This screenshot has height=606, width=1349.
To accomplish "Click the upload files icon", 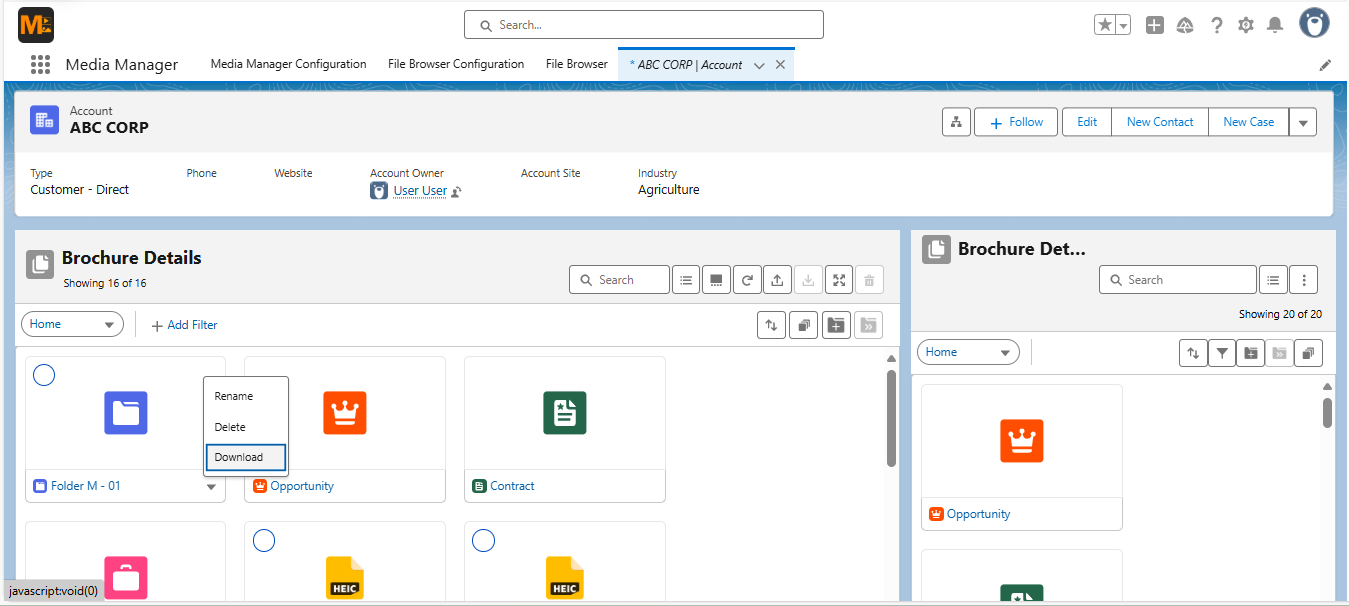I will coord(777,280).
